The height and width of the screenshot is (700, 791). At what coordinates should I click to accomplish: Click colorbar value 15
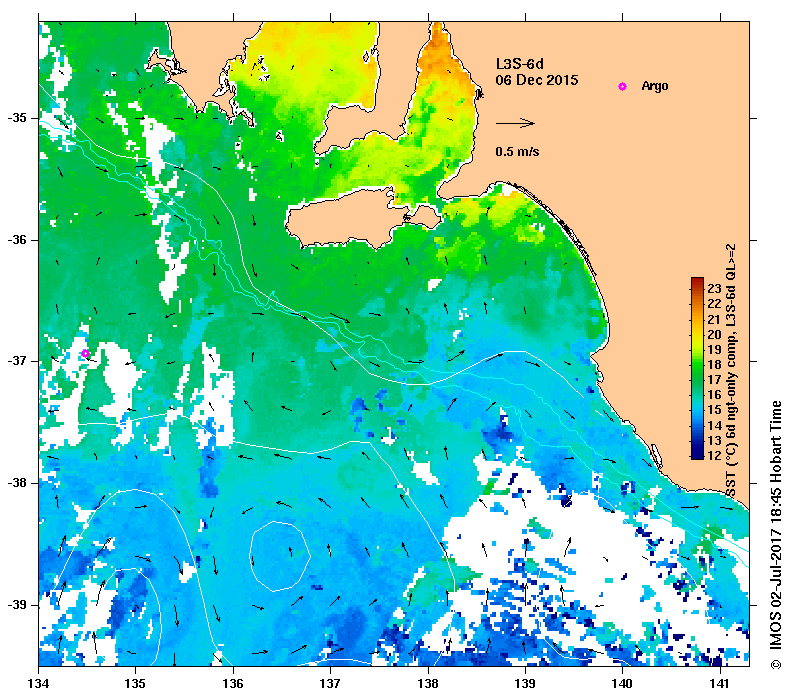[714, 410]
